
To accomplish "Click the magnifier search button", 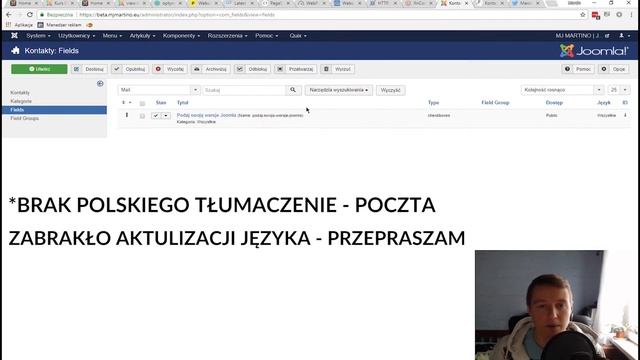I will click(x=293, y=90).
